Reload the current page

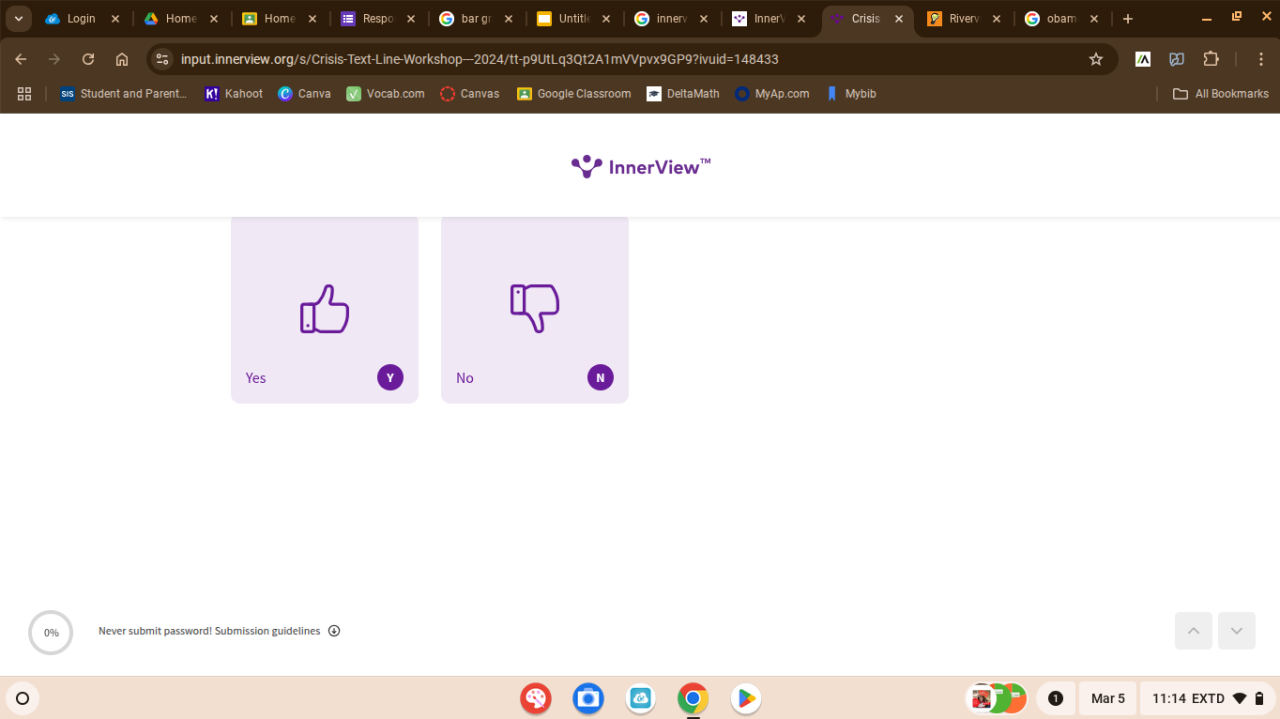88,59
